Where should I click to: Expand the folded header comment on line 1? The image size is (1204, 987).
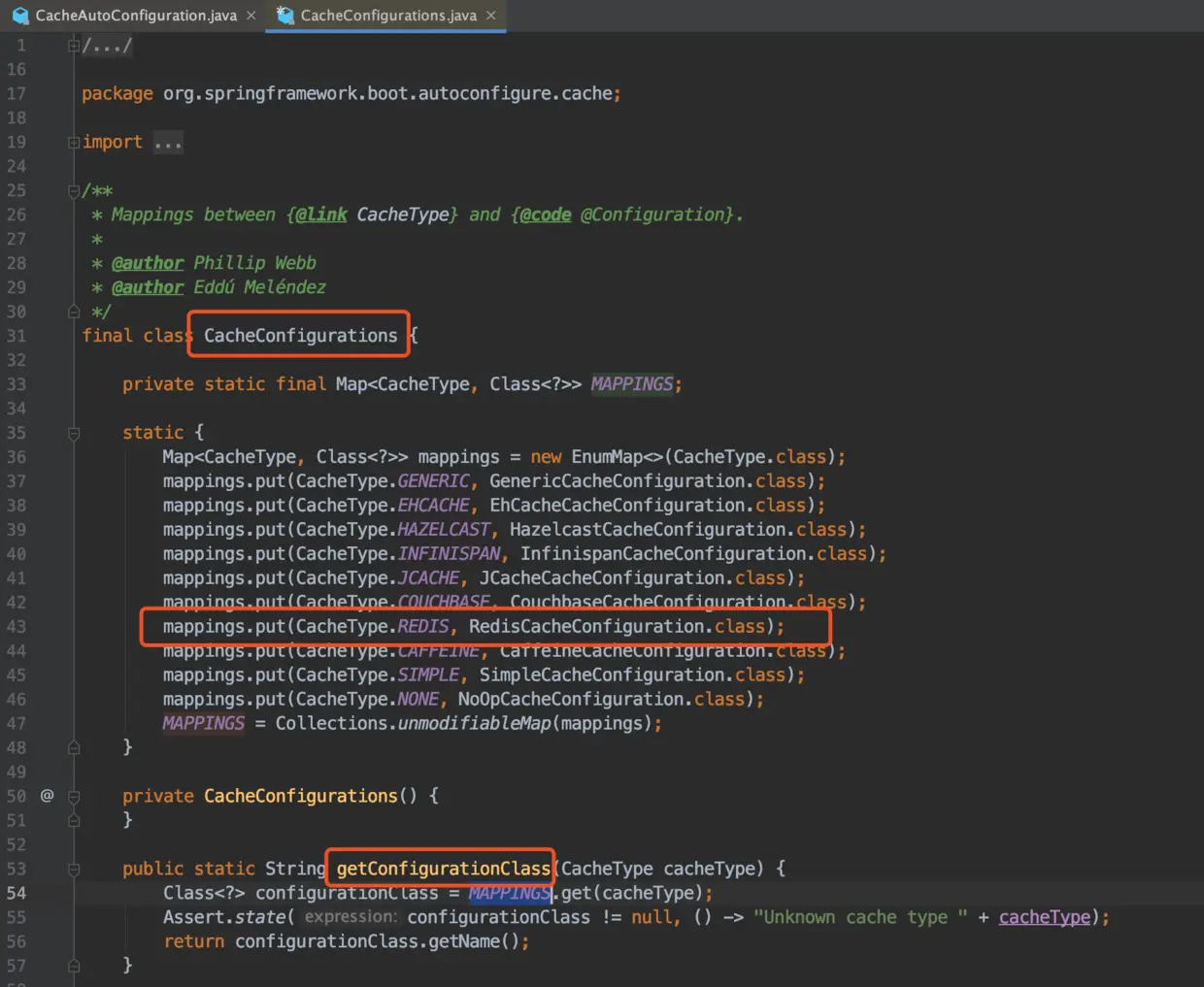click(x=74, y=46)
